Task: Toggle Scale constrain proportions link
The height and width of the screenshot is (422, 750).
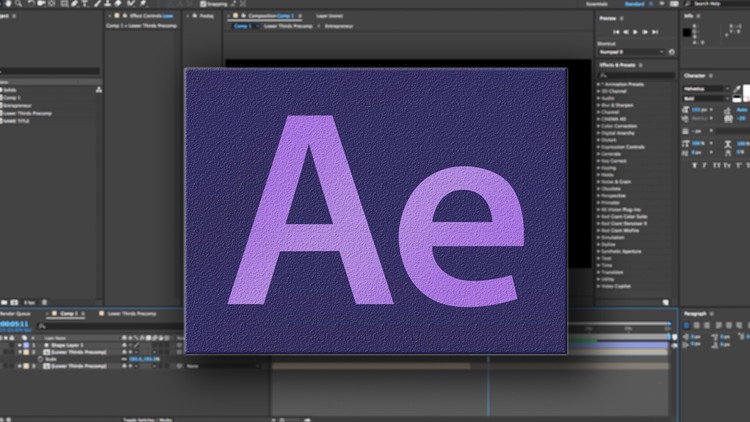Action: [x=124, y=359]
